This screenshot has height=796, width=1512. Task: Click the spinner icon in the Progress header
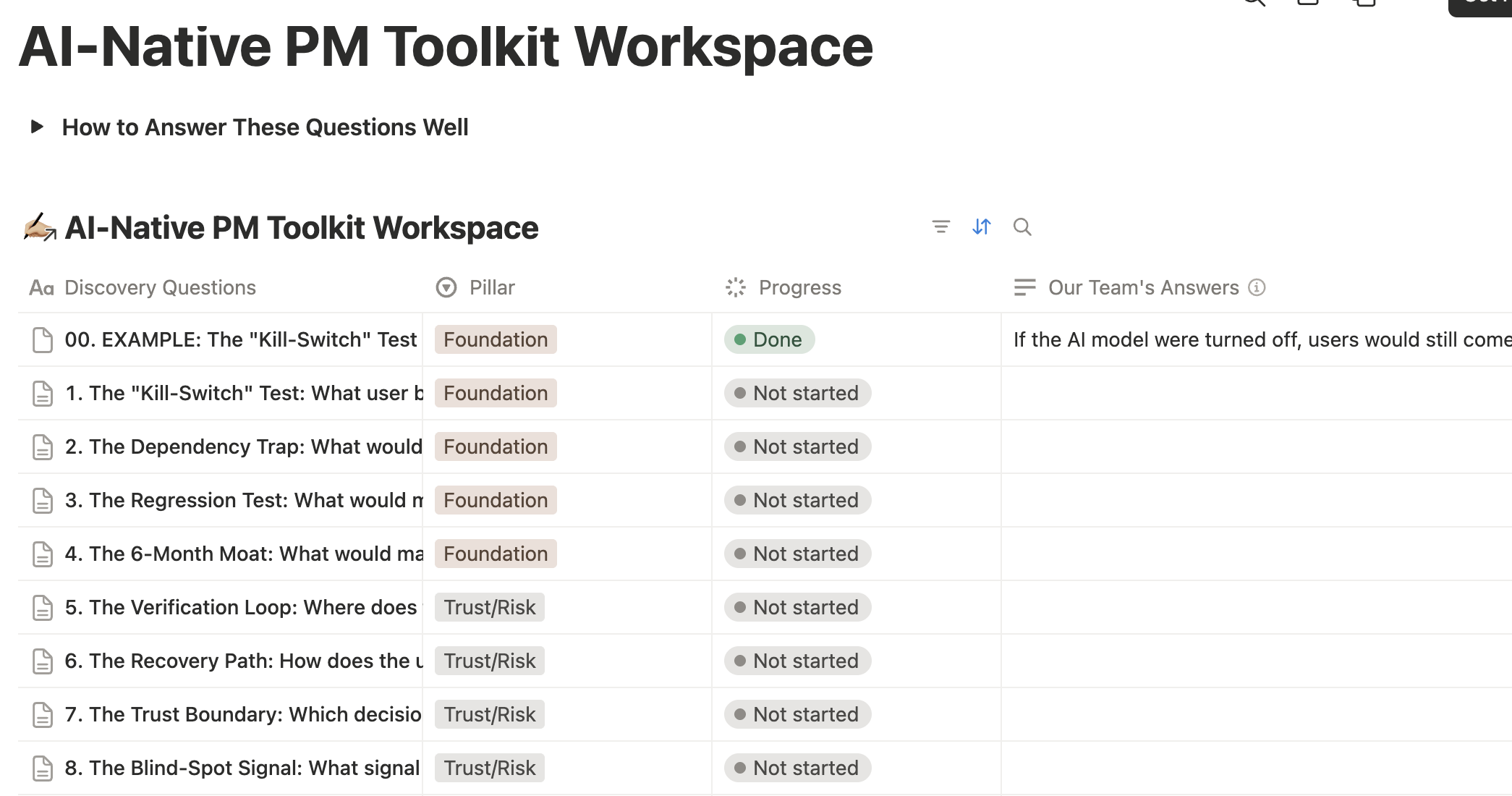[736, 287]
